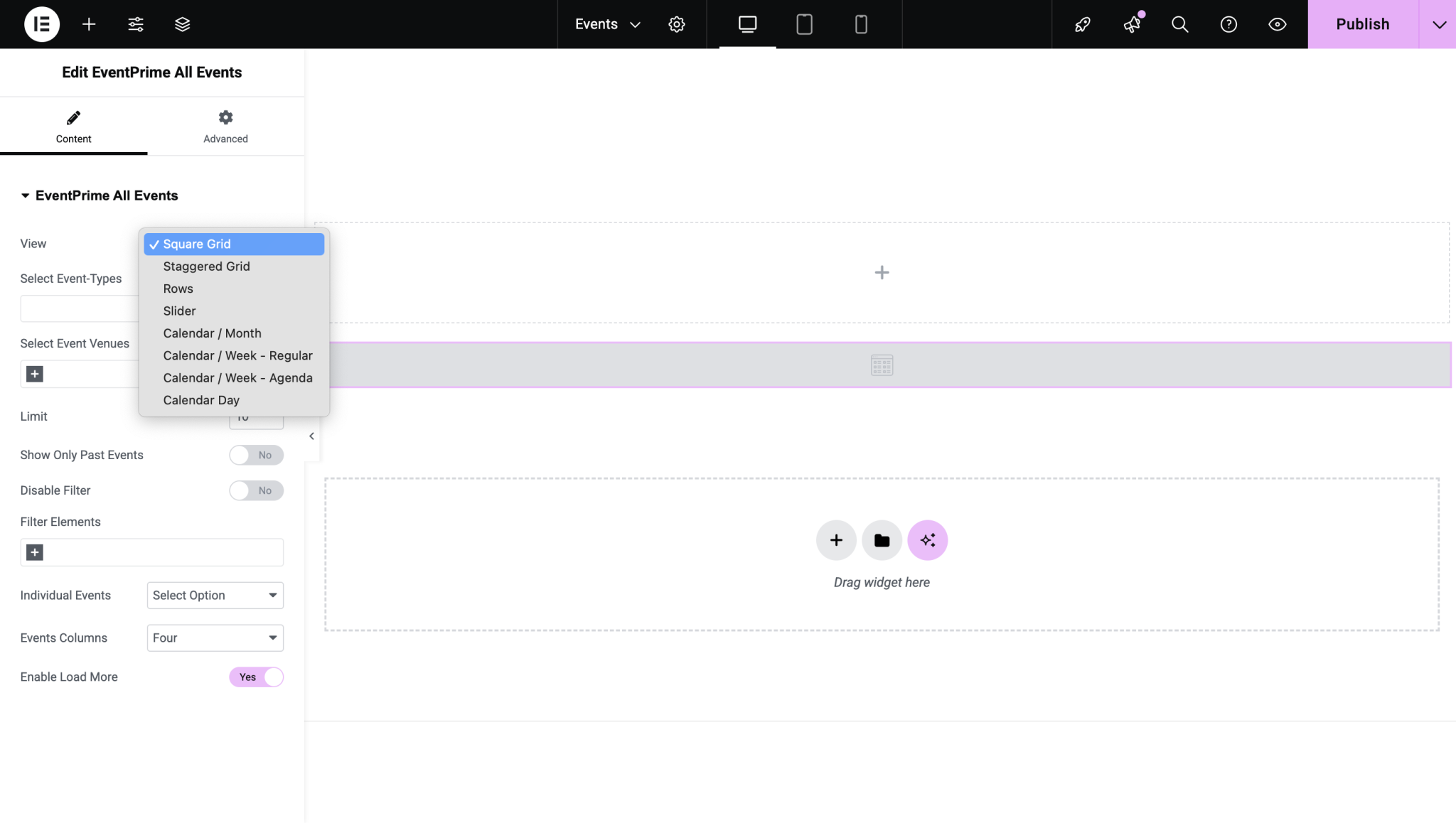
Task: Open the Elementor main menu logo
Action: pyautogui.click(x=41, y=23)
